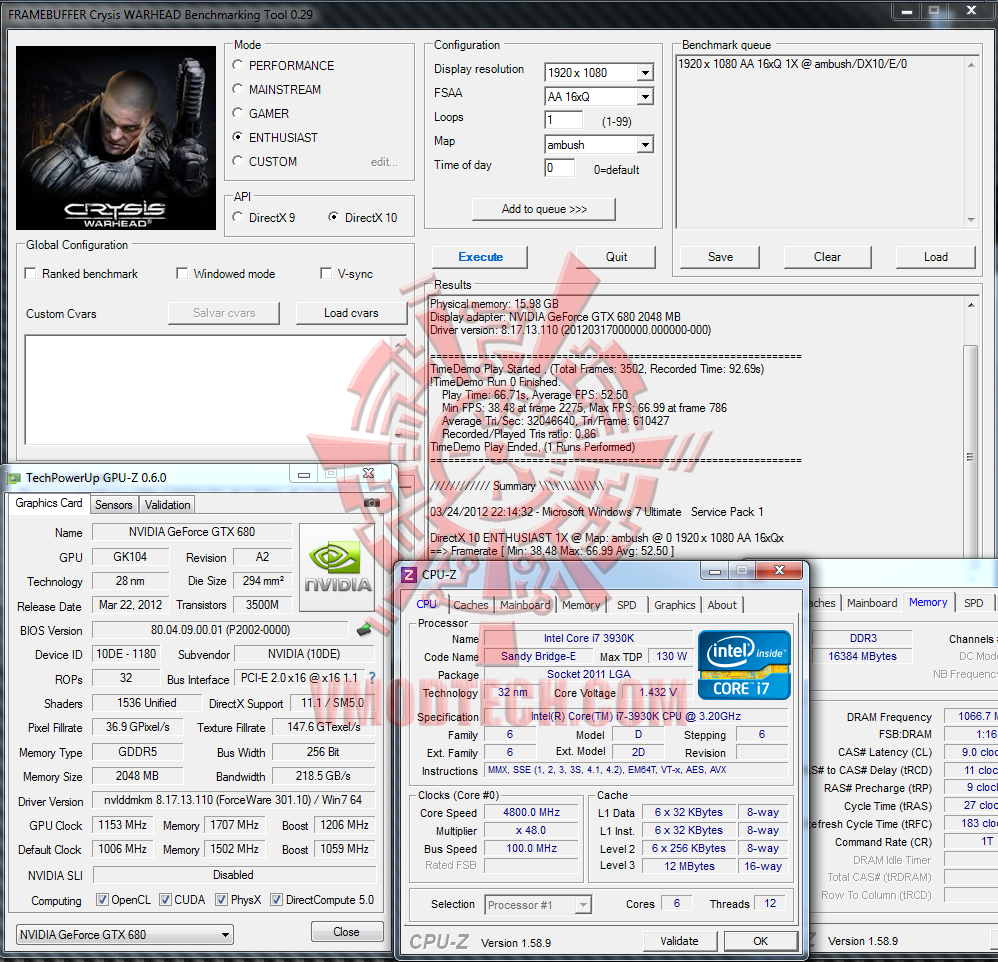Select the MAINSTREAM mode radio button
Image resolution: width=998 pixels, height=962 pixels.
click(237, 89)
